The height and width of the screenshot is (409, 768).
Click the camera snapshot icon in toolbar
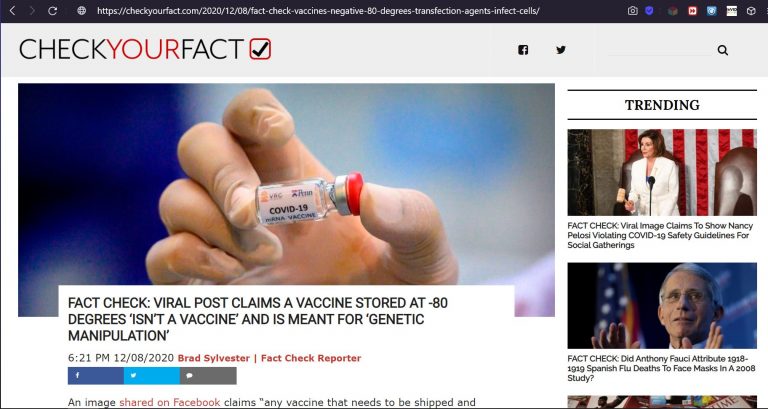633,10
